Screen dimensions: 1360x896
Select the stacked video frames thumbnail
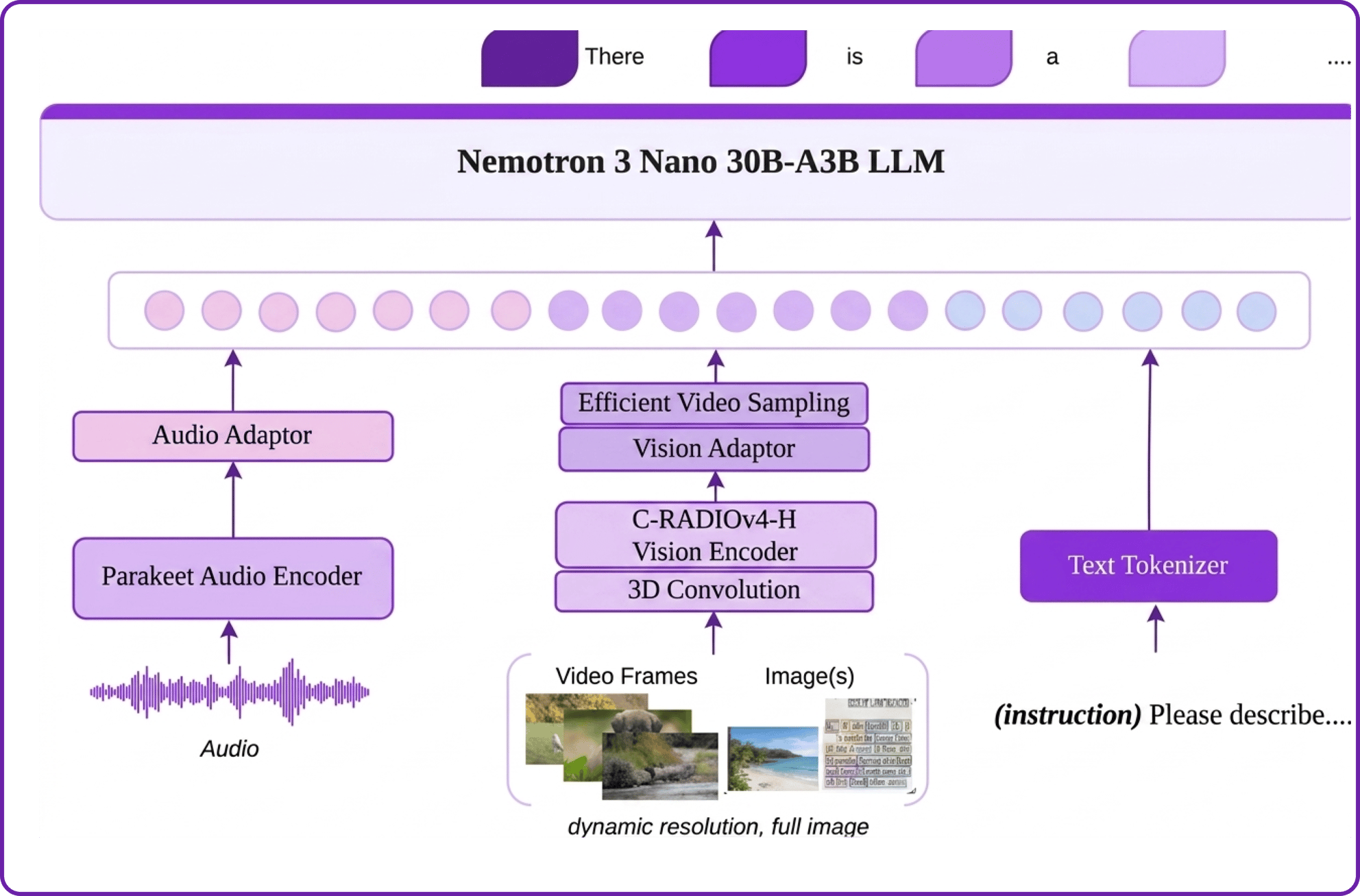pyautogui.click(x=622, y=746)
